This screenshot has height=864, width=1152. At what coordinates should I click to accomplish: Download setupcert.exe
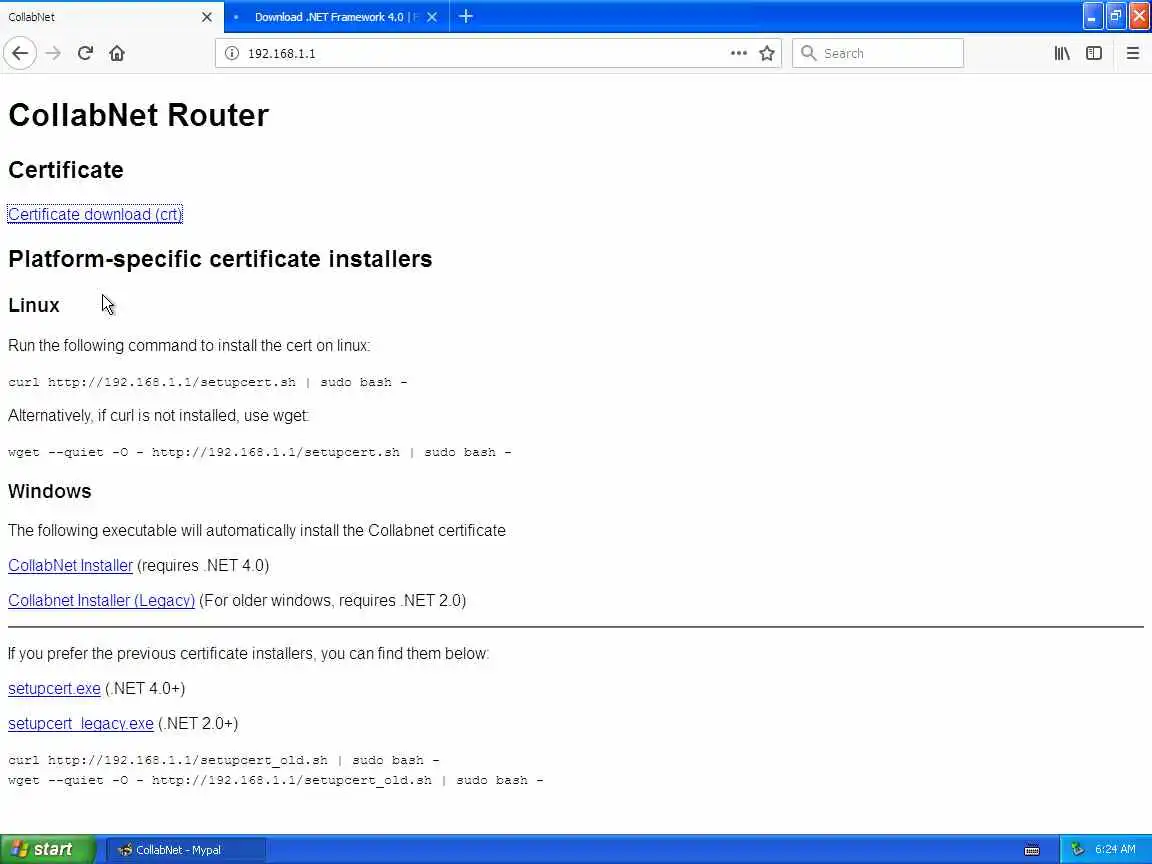pyautogui.click(x=54, y=688)
